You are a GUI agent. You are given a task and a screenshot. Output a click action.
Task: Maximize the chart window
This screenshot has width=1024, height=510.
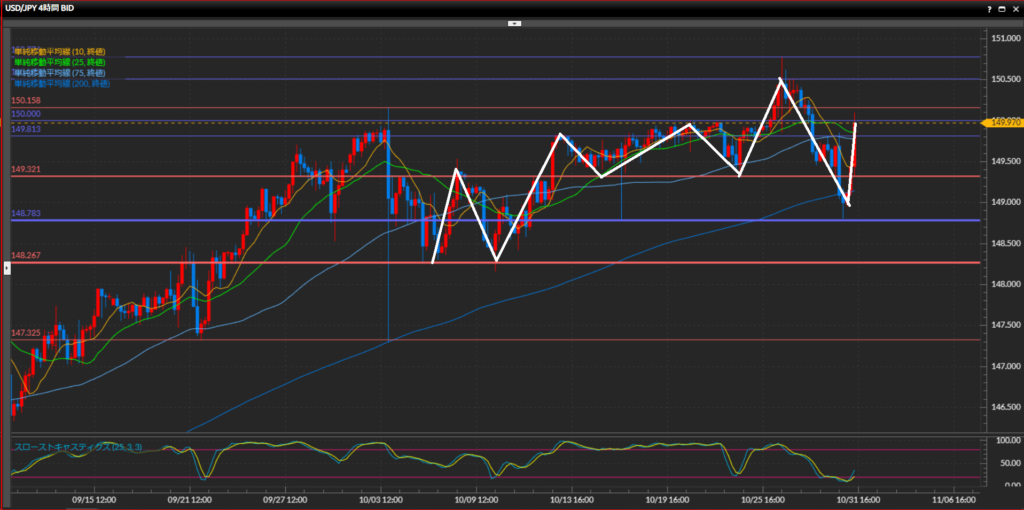pos(1001,8)
